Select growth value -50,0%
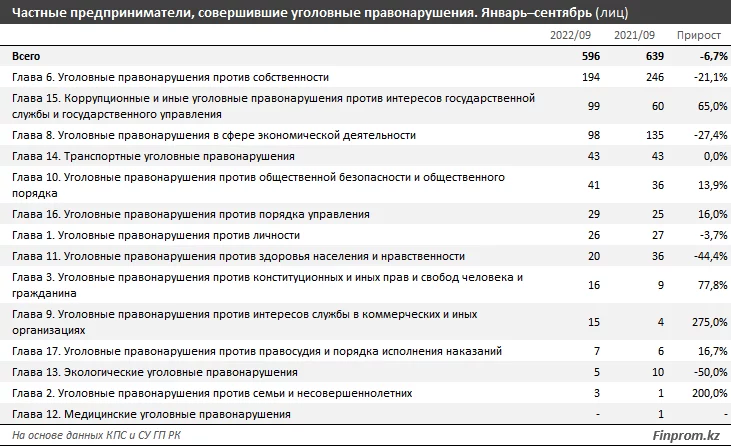The width and height of the screenshot is (731, 446). coord(710,372)
